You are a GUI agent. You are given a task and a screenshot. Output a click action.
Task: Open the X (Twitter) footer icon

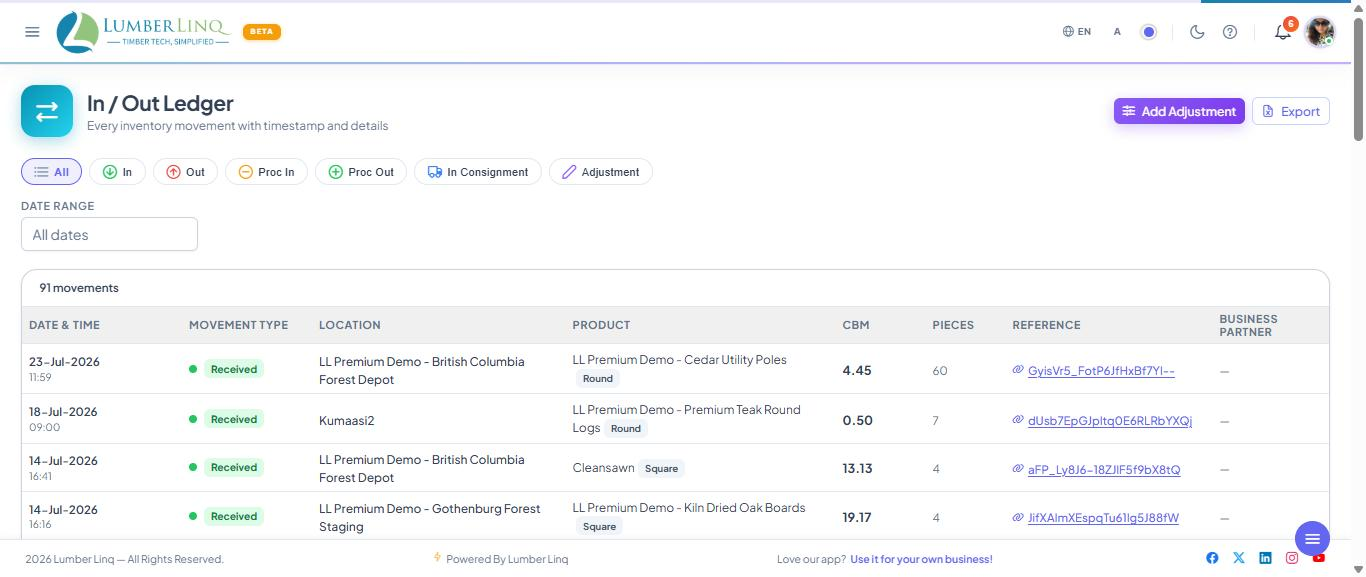[1239, 558]
